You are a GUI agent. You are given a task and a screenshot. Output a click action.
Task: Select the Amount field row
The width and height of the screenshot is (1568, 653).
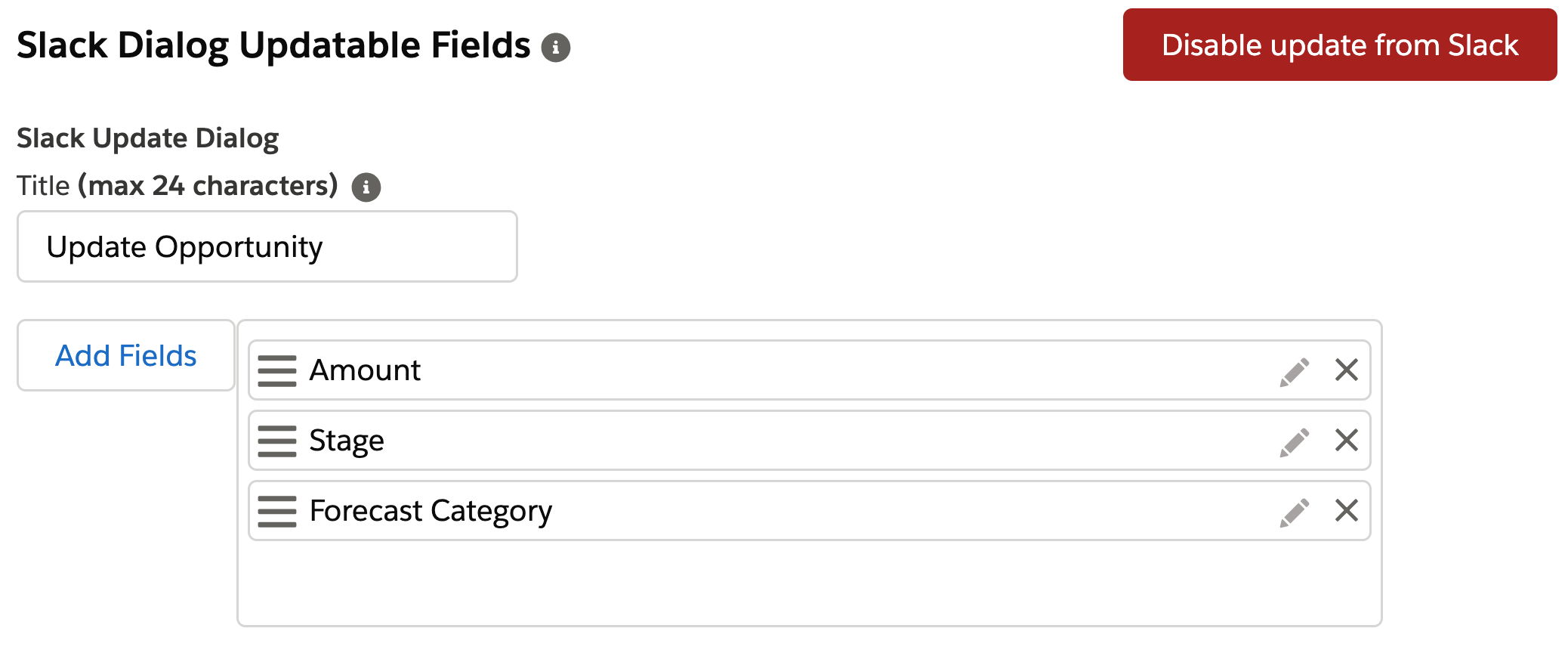(x=755, y=370)
